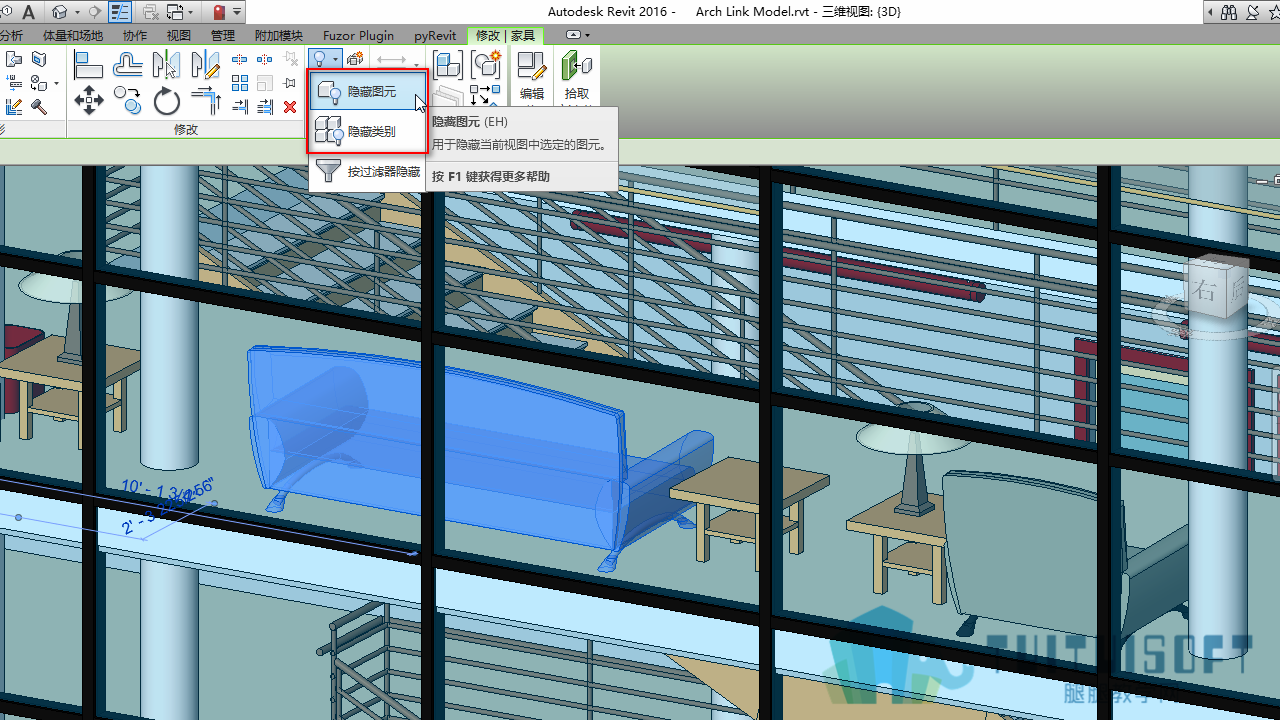Open Customize Quick Access Toolbar dropdown
Screen dimensions: 1280x720
238,13
